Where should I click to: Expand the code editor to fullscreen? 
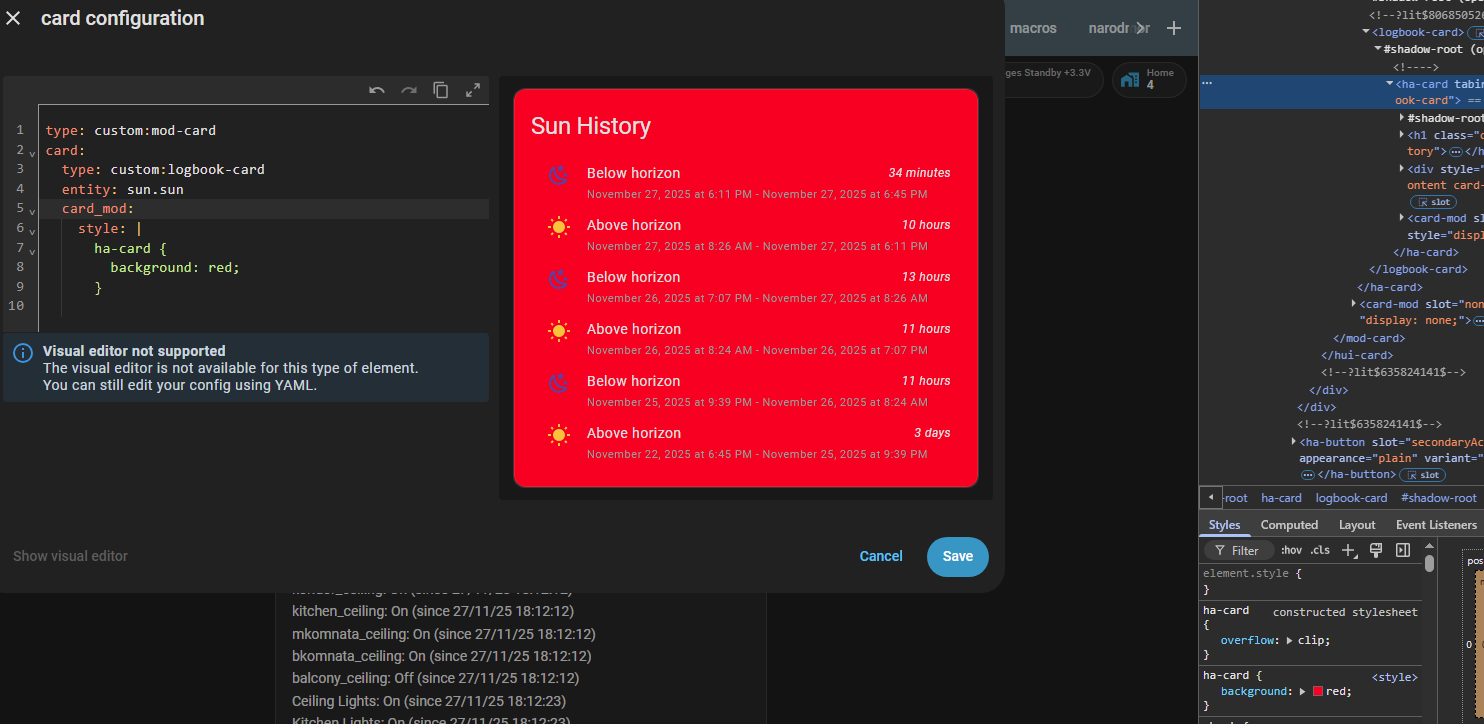click(x=473, y=90)
